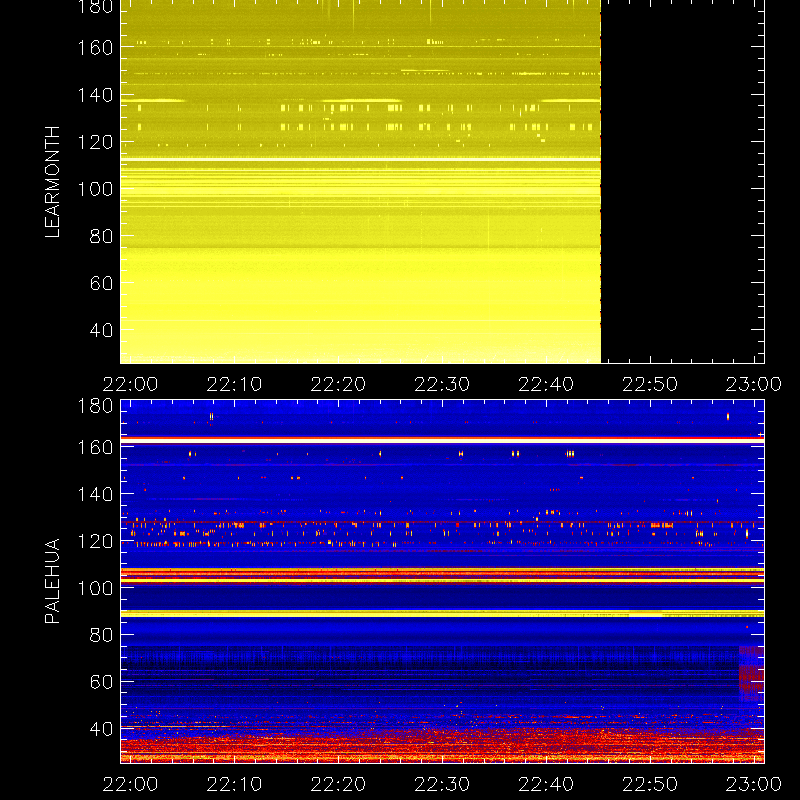The image size is (800, 800).
Task: Pick the 80 tick label on Palehua axis
Action: [x=101, y=635]
